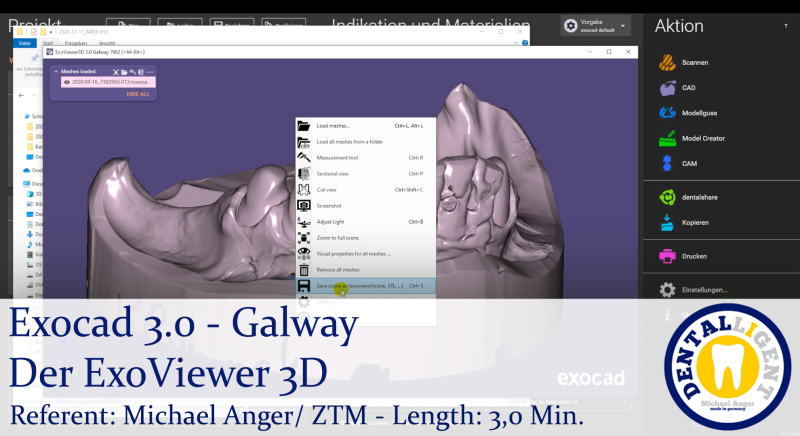The height and width of the screenshot is (436, 800).
Task: Click the Explorer help icon
Action: [x=524, y=43]
